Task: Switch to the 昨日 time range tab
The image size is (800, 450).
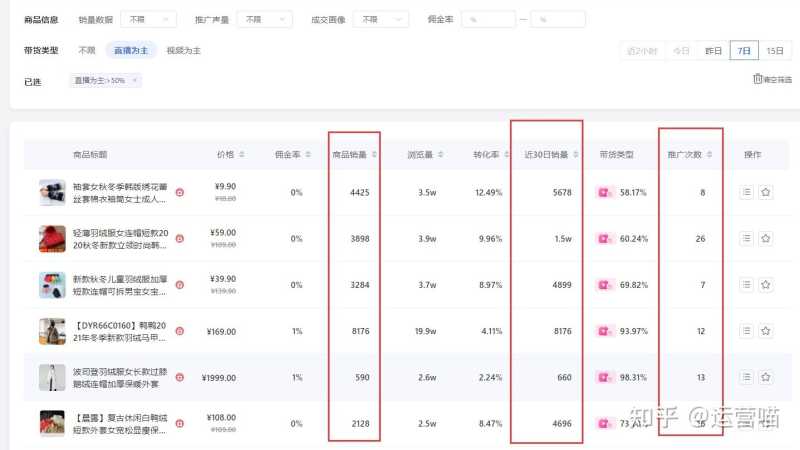Action: click(713, 50)
